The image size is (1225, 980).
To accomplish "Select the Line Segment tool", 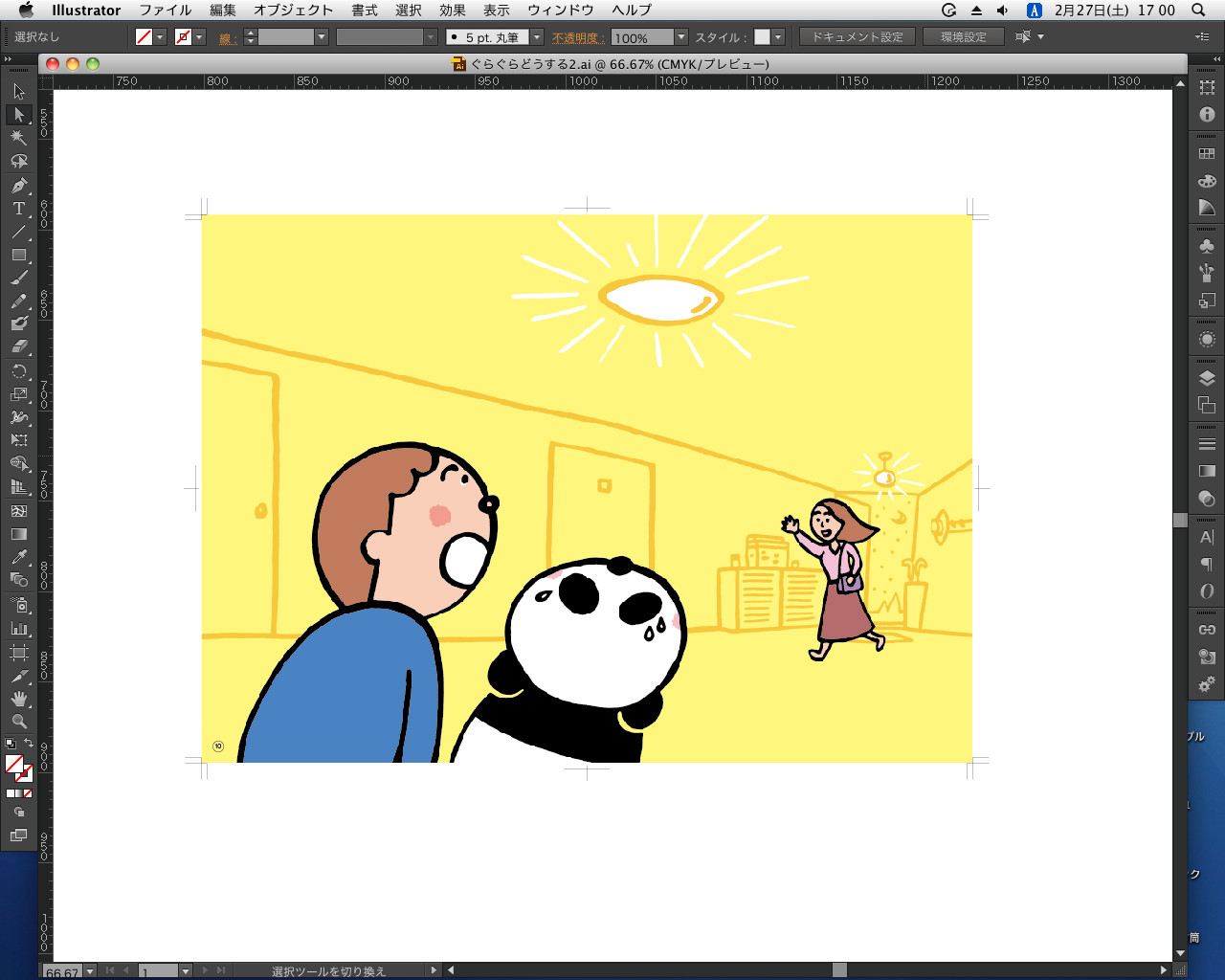I will tap(19, 232).
